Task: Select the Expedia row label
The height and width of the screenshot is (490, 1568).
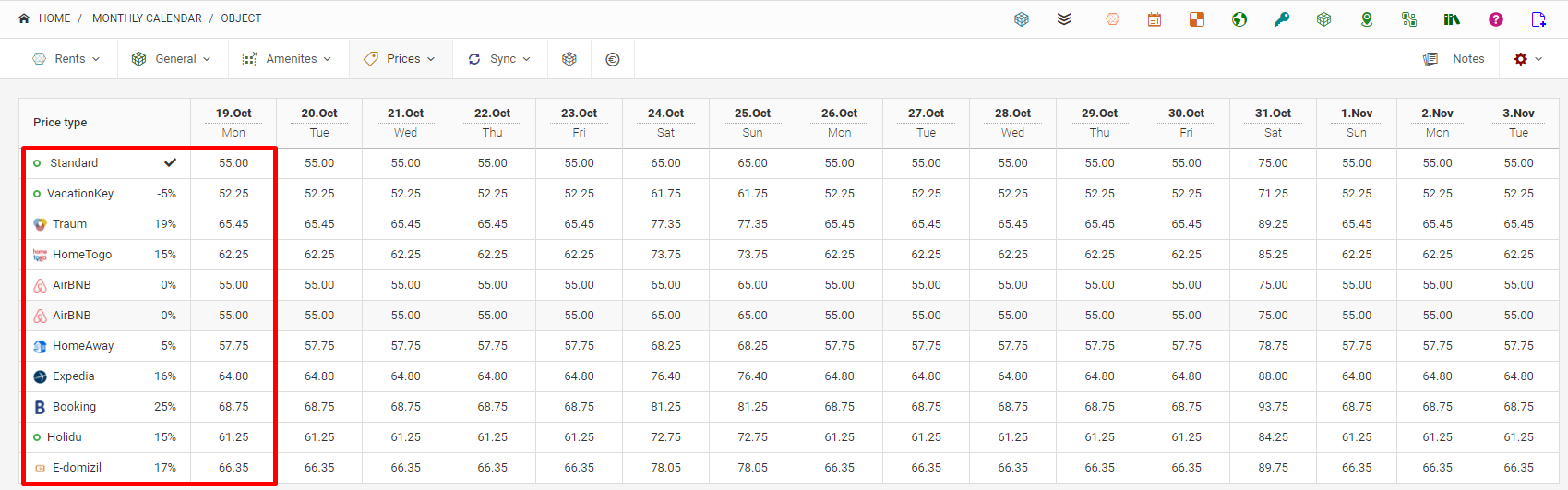Action: (x=73, y=376)
